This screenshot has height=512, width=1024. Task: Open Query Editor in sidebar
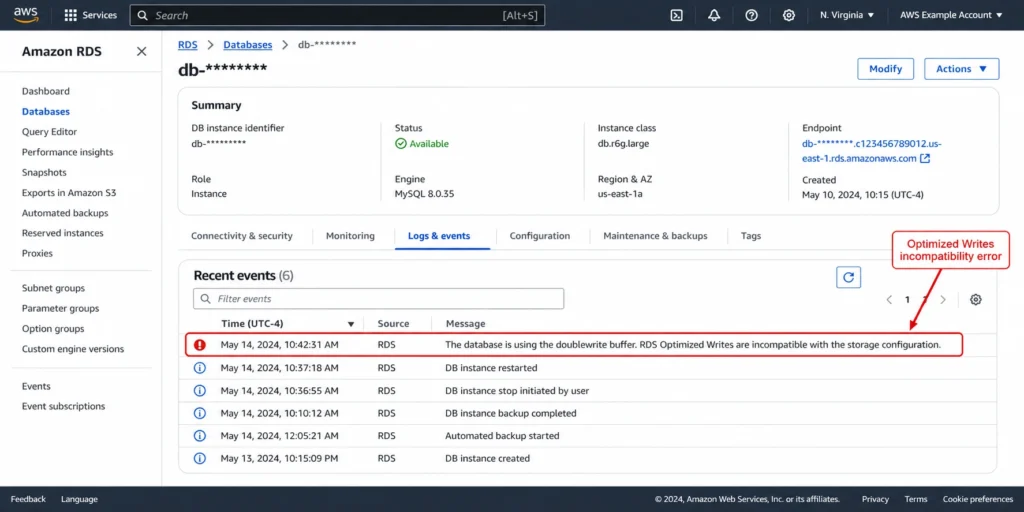click(x=49, y=132)
